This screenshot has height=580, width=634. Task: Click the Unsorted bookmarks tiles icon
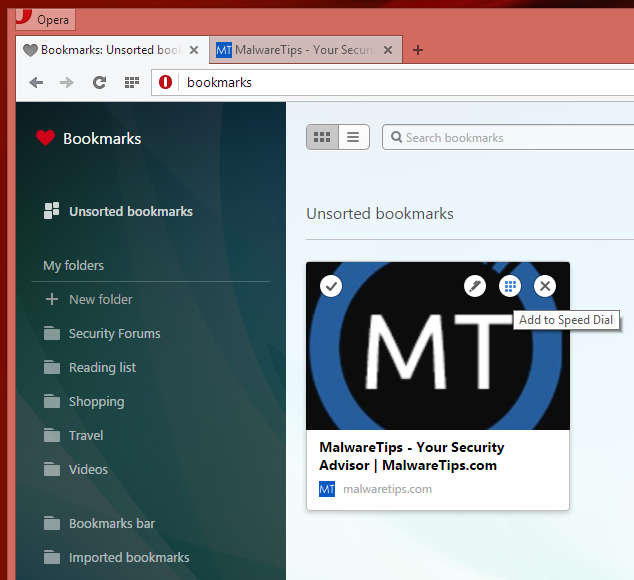51,211
